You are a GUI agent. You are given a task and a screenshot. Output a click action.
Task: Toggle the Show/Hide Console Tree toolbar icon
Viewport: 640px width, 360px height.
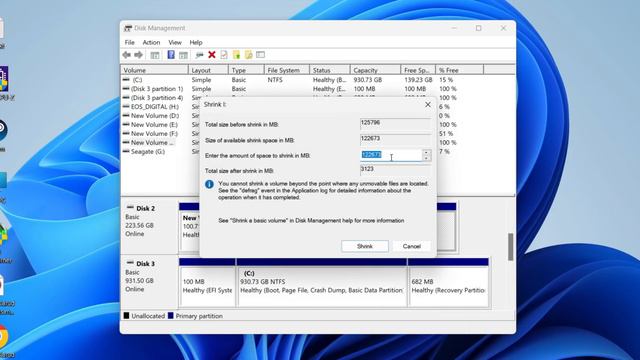[x=155, y=55]
